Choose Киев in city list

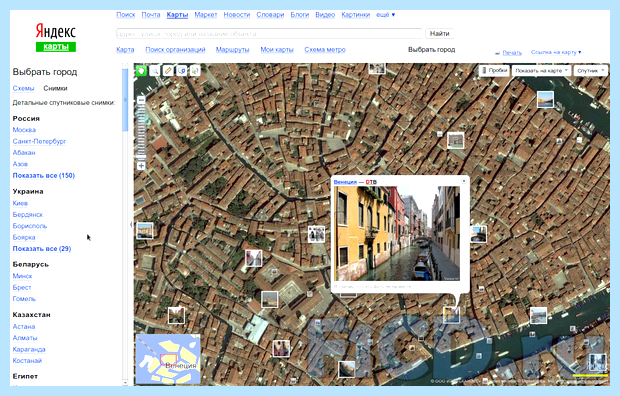click(x=20, y=203)
